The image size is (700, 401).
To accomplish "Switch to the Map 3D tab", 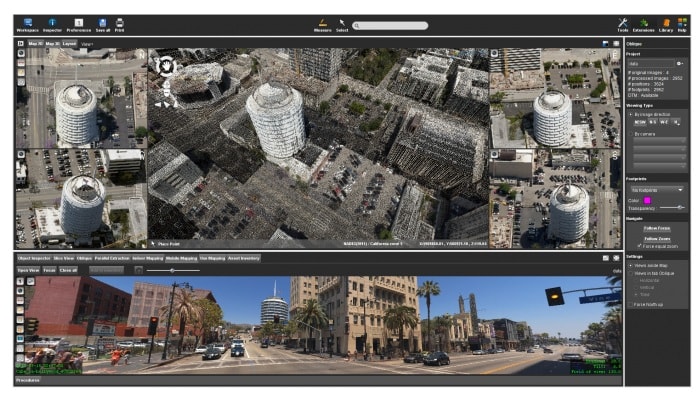I will [52, 44].
